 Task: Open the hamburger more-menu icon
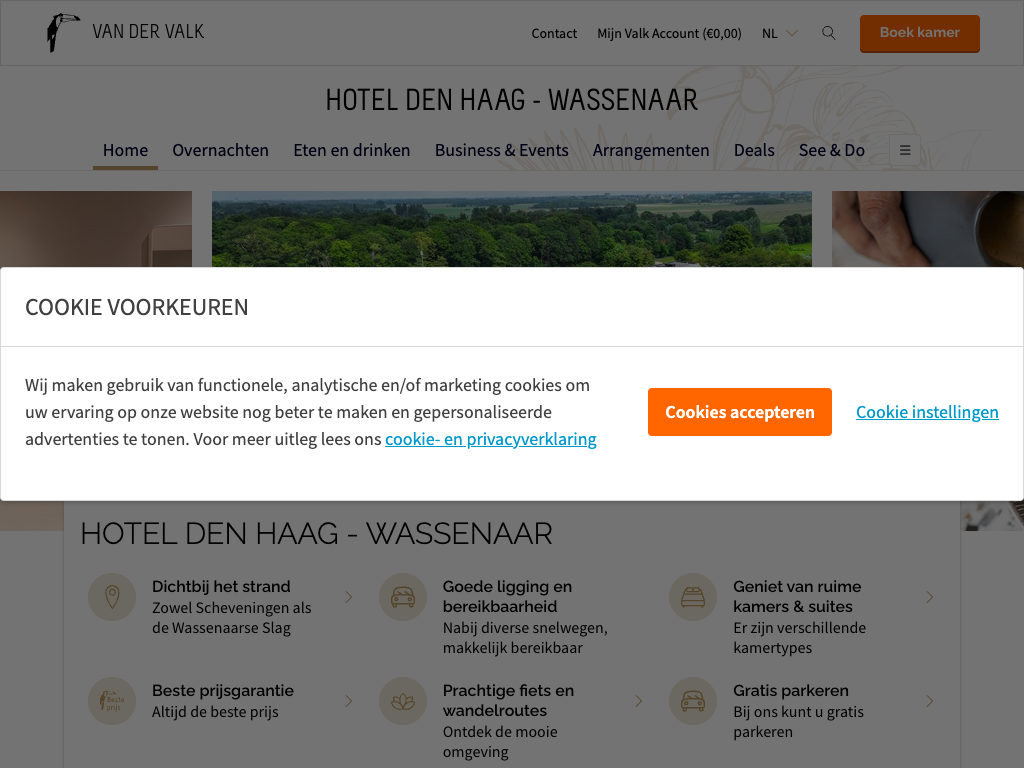[904, 150]
